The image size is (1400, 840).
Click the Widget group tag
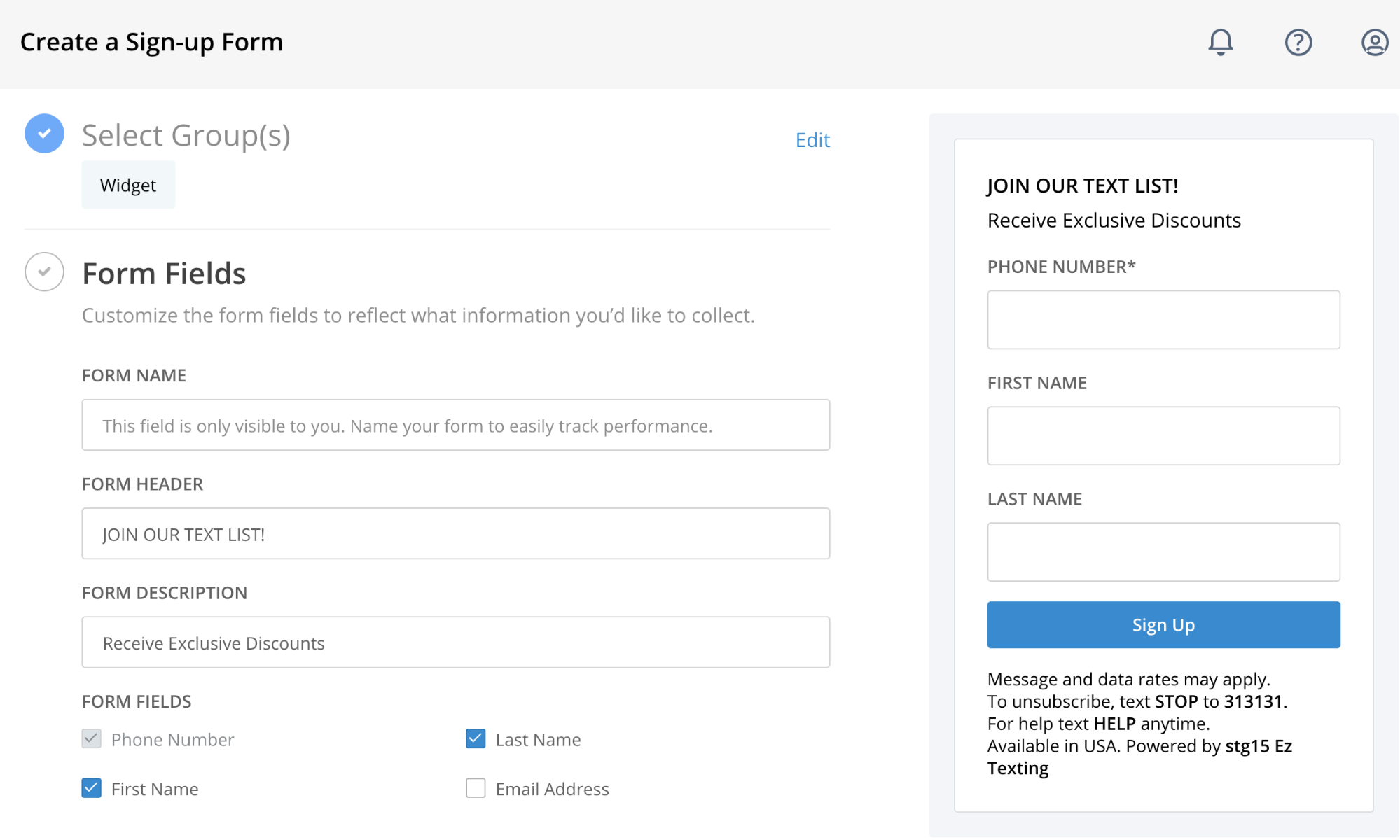pos(128,185)
